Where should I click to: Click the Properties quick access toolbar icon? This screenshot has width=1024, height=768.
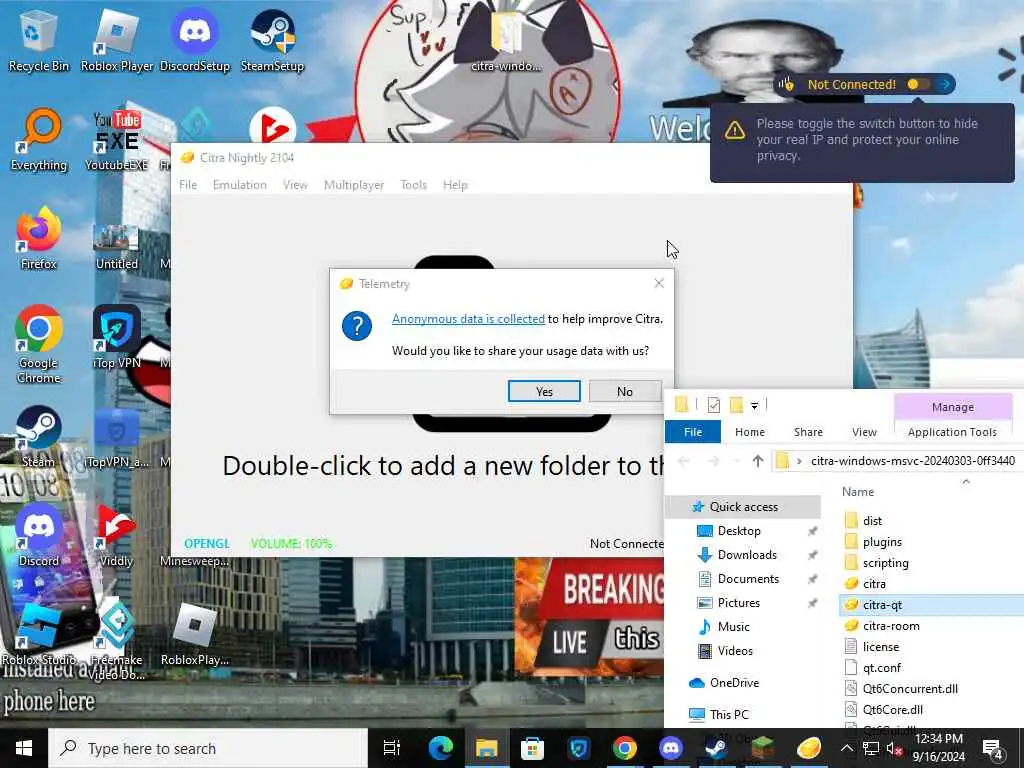click(714, 405)
